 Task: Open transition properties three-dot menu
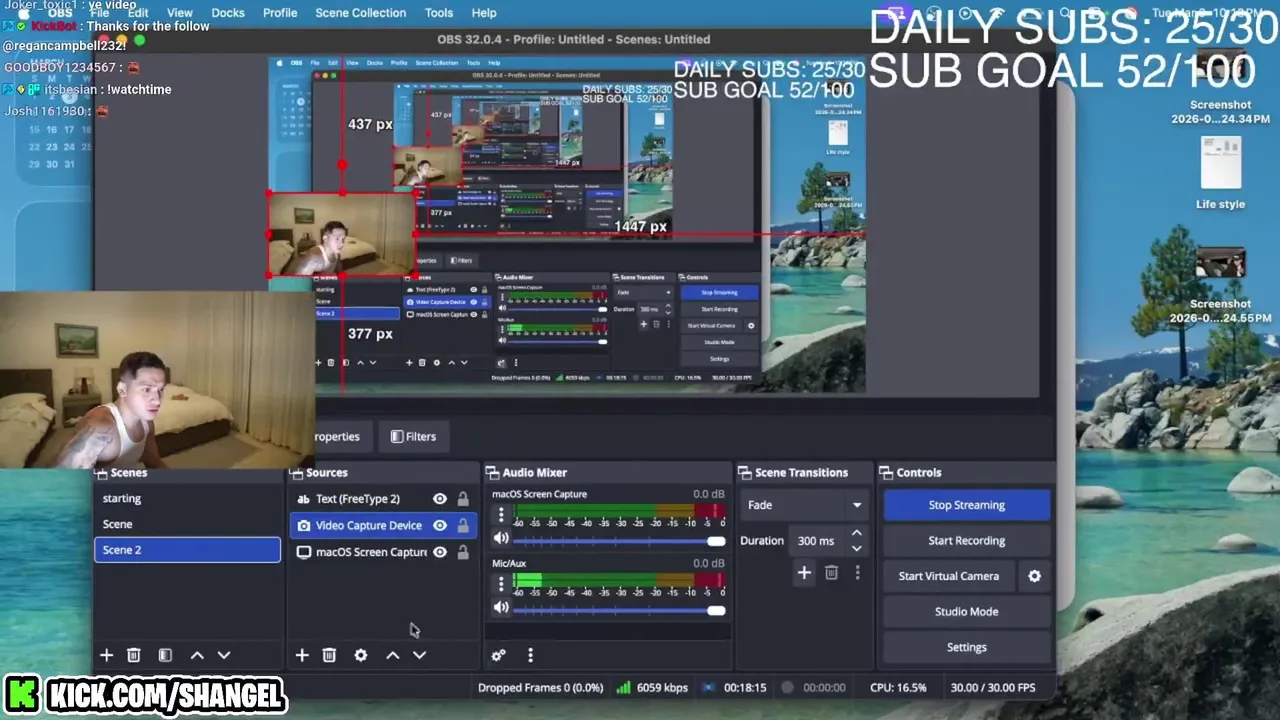click(x=857, y=572)
